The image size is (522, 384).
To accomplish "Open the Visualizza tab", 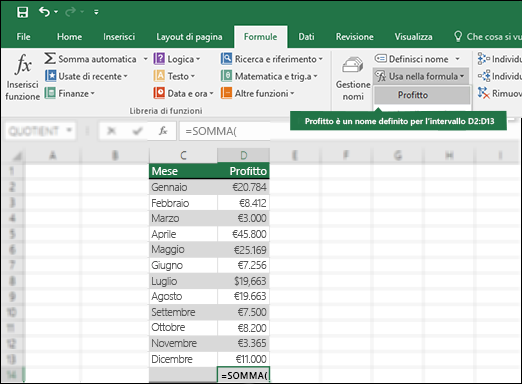I will pos(413,37).
